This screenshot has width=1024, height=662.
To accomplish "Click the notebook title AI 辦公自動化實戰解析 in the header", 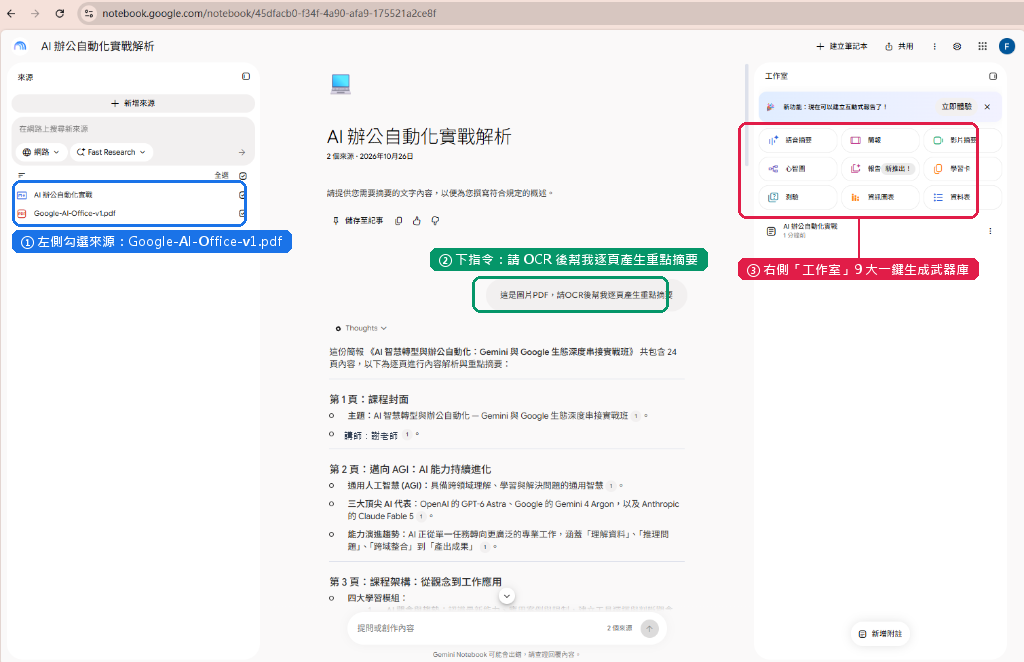I will coord(97,46).
